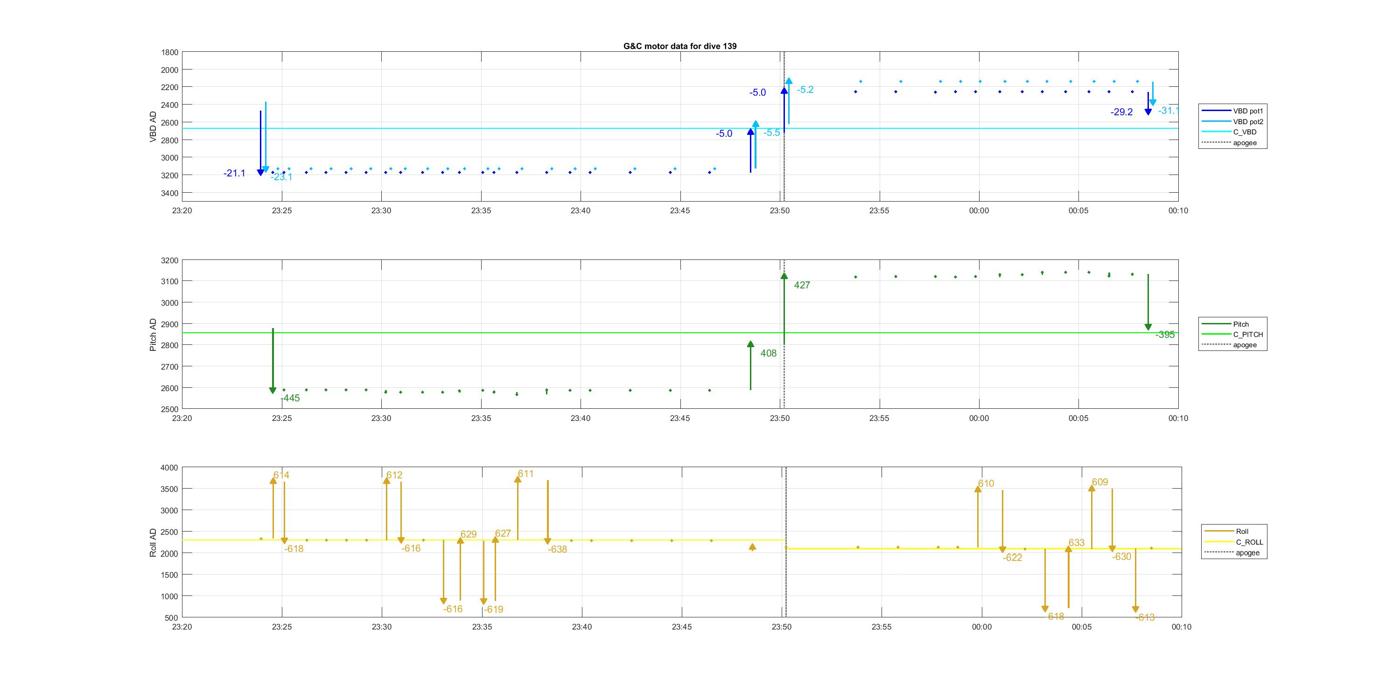This screenshot has width=1400, height=693.
Task: Click the "610" roll data label
Action: (986, 483)
